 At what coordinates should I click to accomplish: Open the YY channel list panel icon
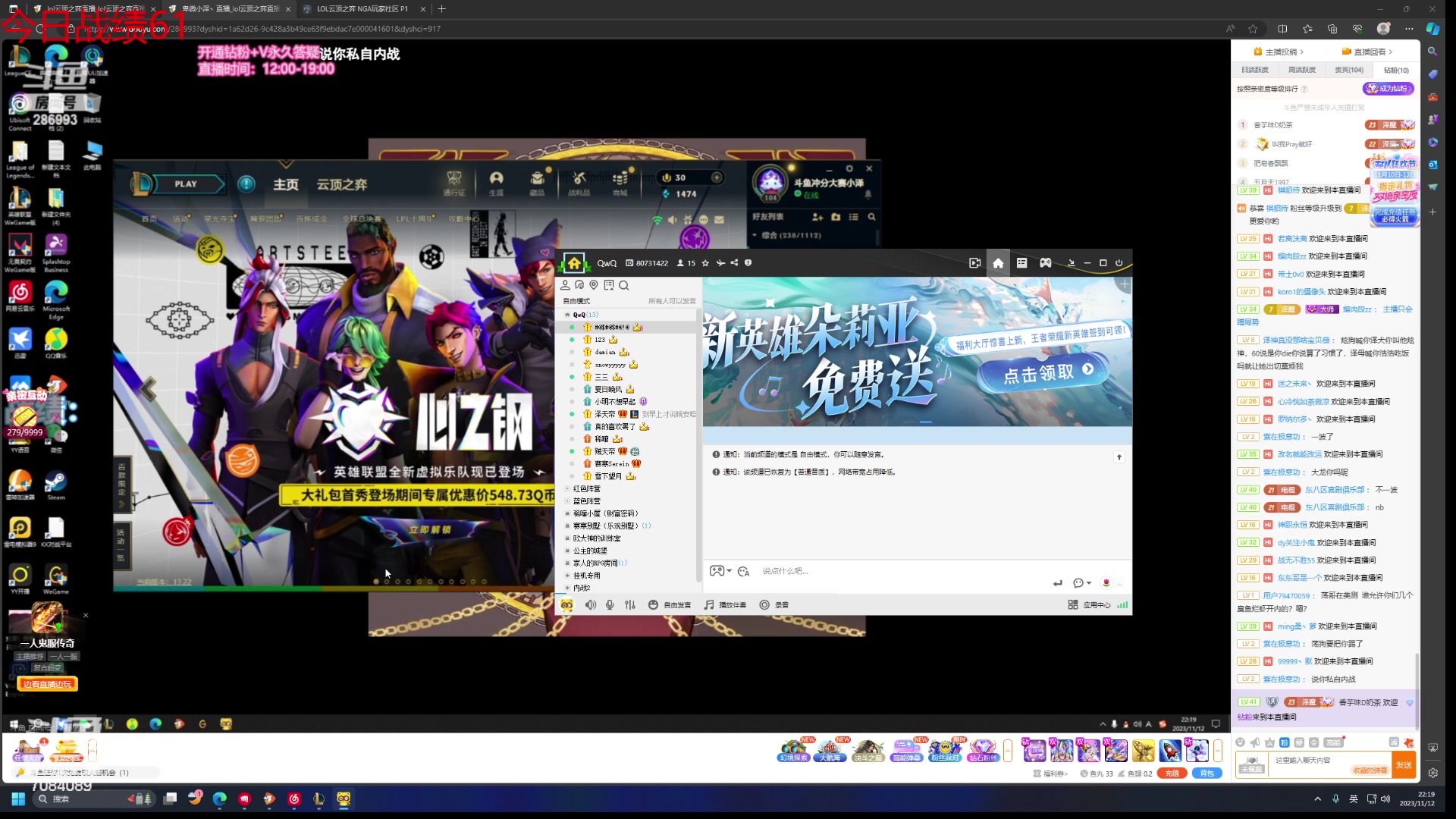click(1021, 263)
